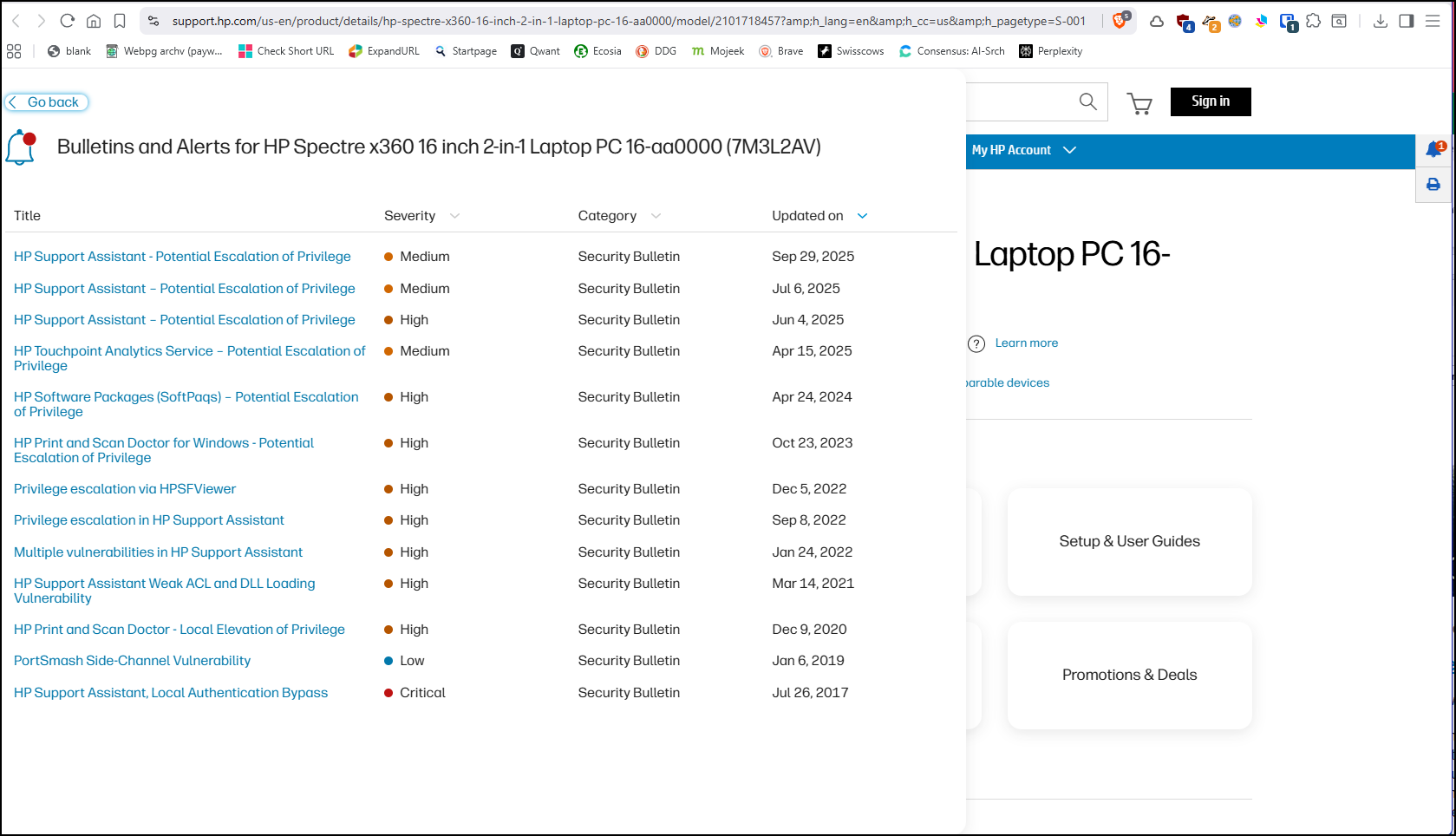1456x836 pixels.
Task: Click the Go back button
Action: (47, 102)
